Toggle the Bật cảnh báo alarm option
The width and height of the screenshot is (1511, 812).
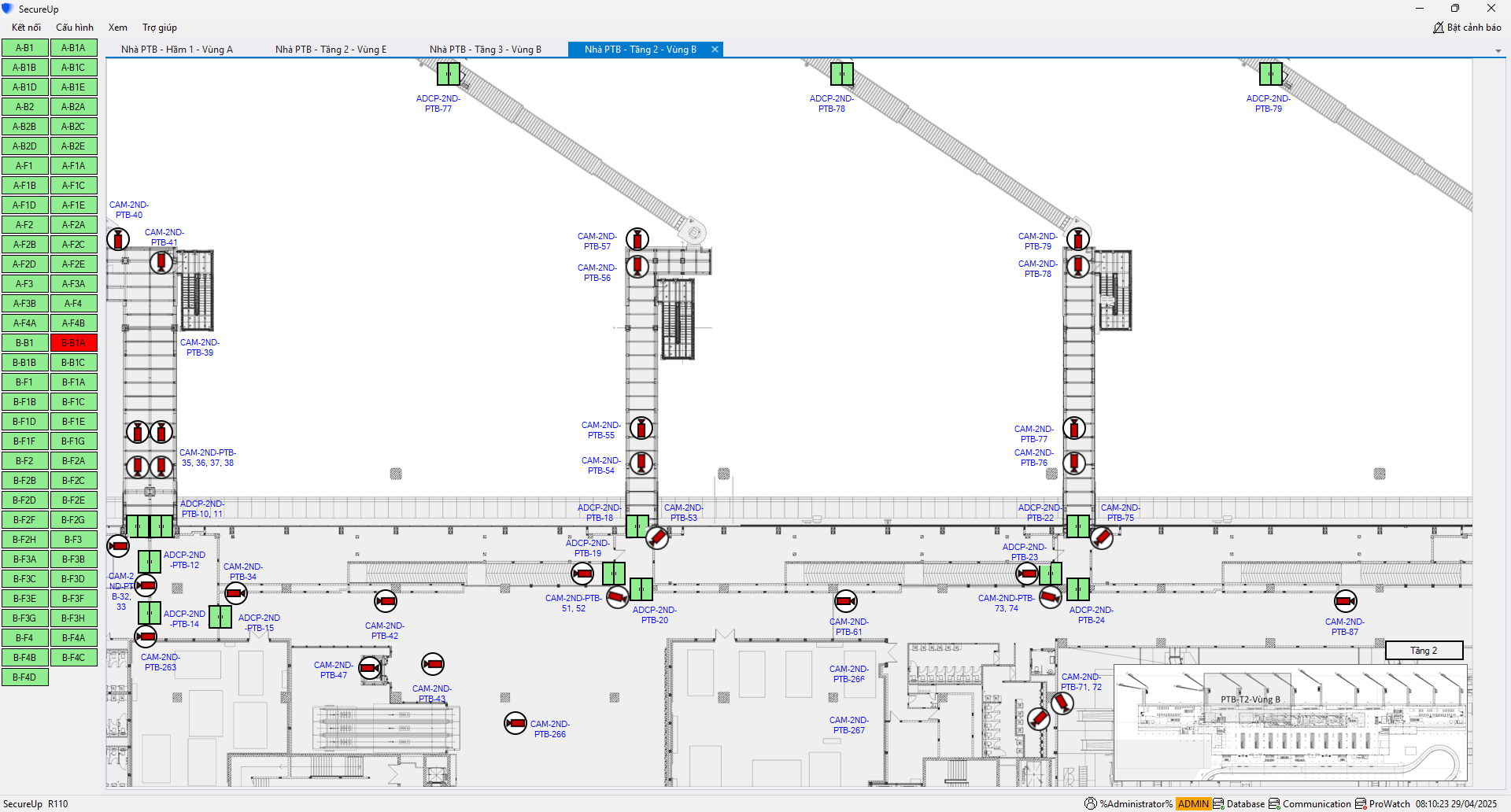[1467, 28]
